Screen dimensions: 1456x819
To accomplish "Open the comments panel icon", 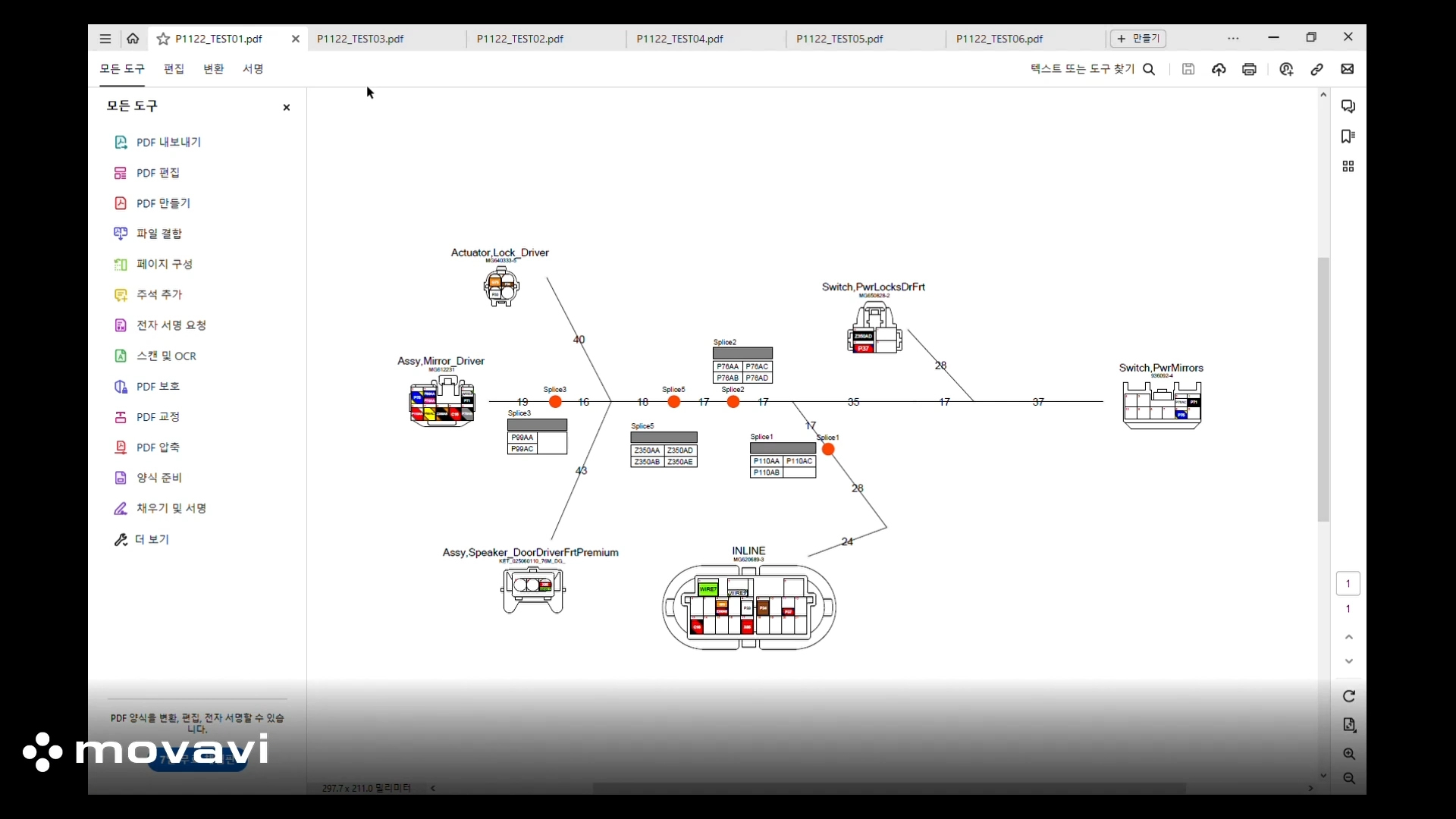I will pos(1348,106).
